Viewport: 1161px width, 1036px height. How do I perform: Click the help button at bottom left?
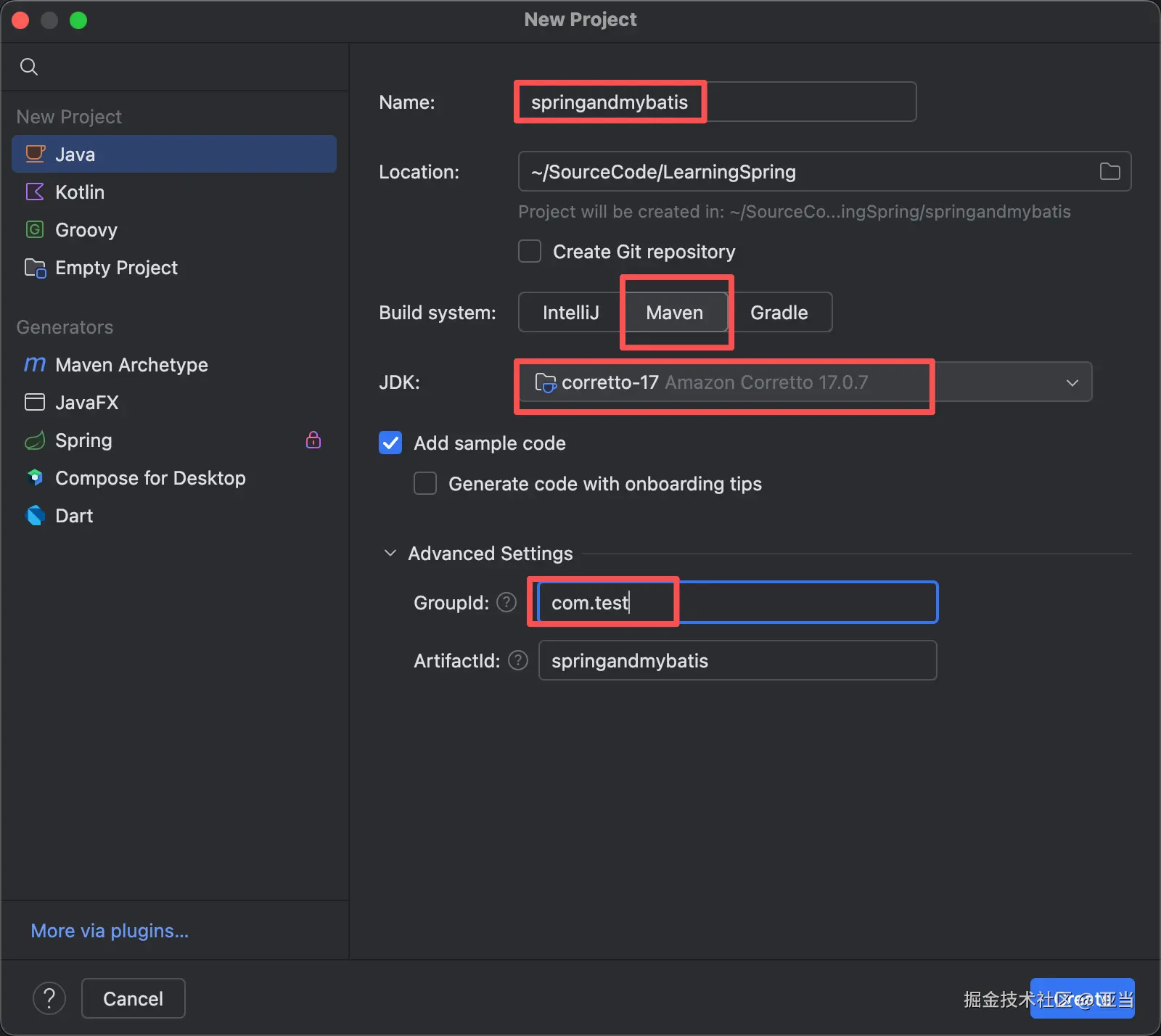49,998
